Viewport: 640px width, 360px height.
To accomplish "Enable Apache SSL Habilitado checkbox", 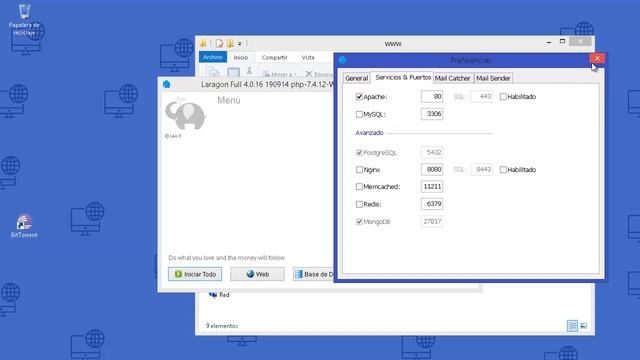I will pos(503,97).
